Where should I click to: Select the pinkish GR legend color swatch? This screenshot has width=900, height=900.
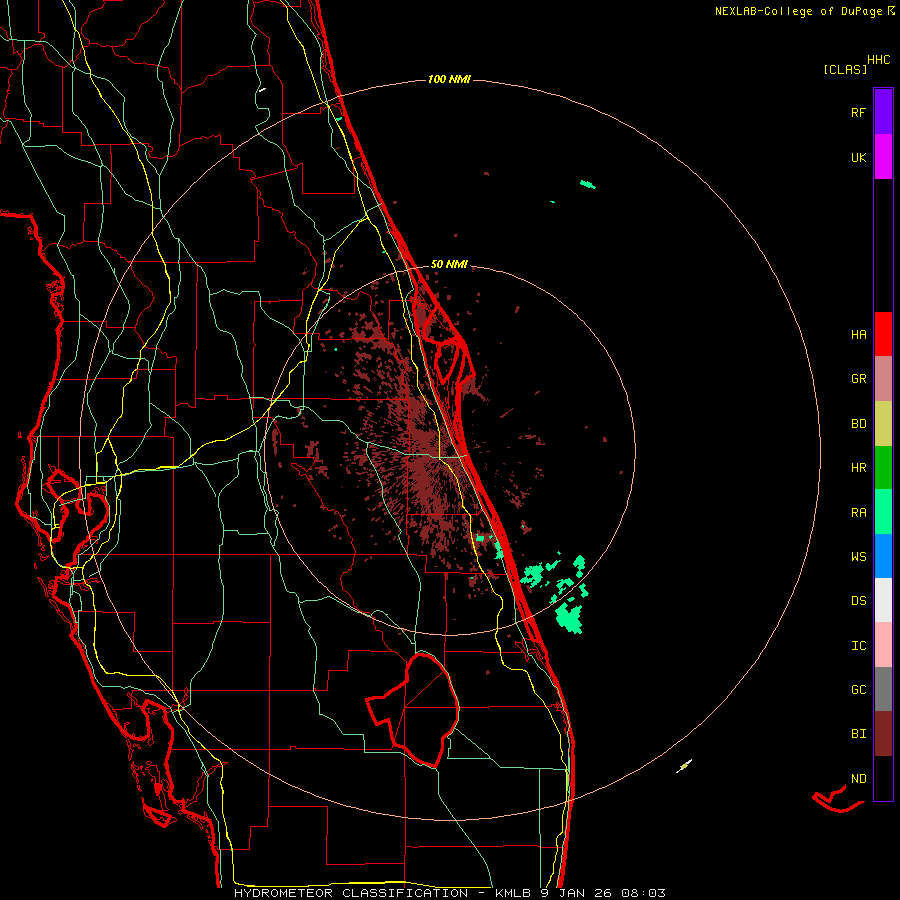point(883,379)
